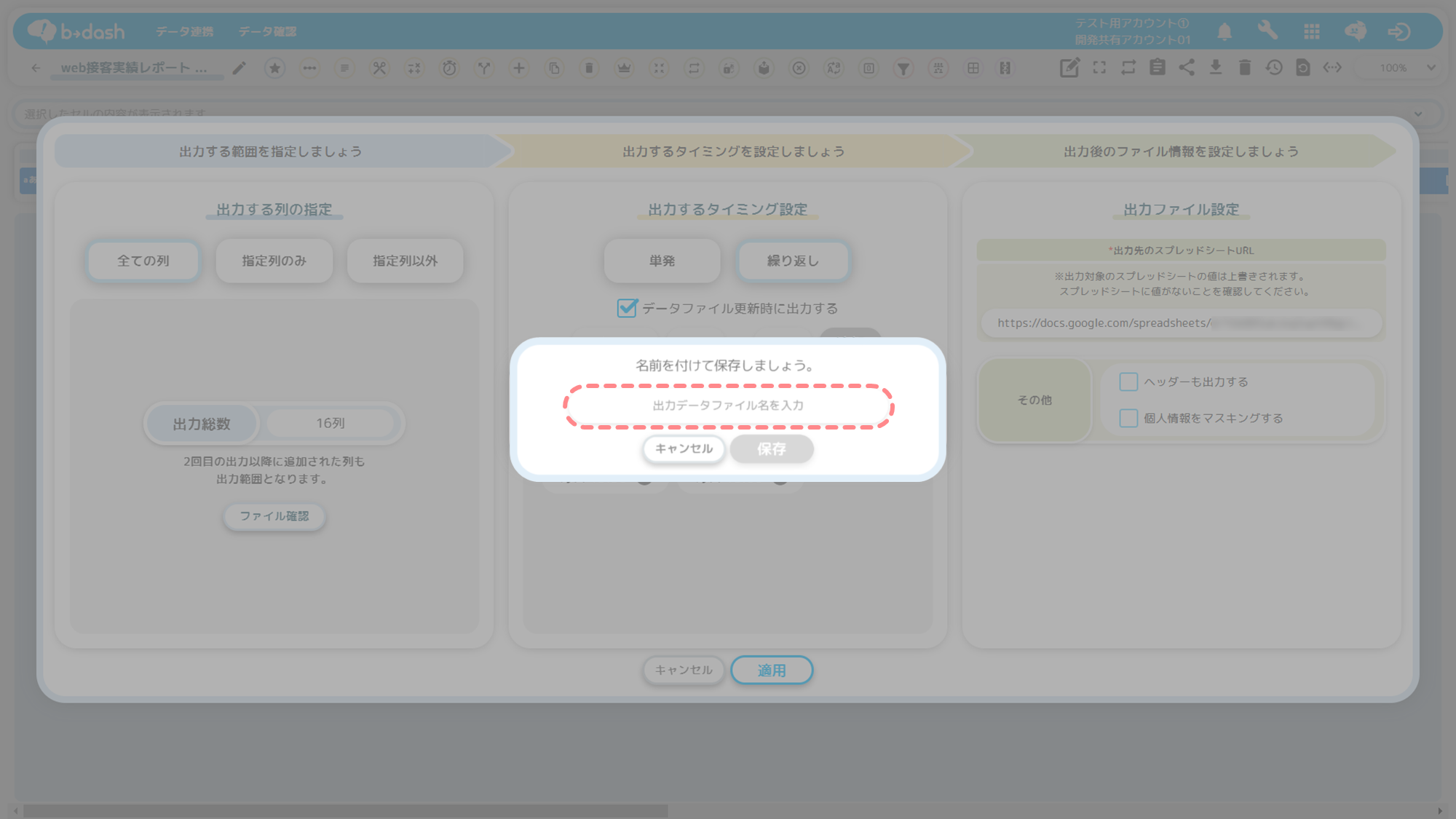Click the notification bell icon
This screenshot has width=1456, height=819.
(x=1224, y=31)
